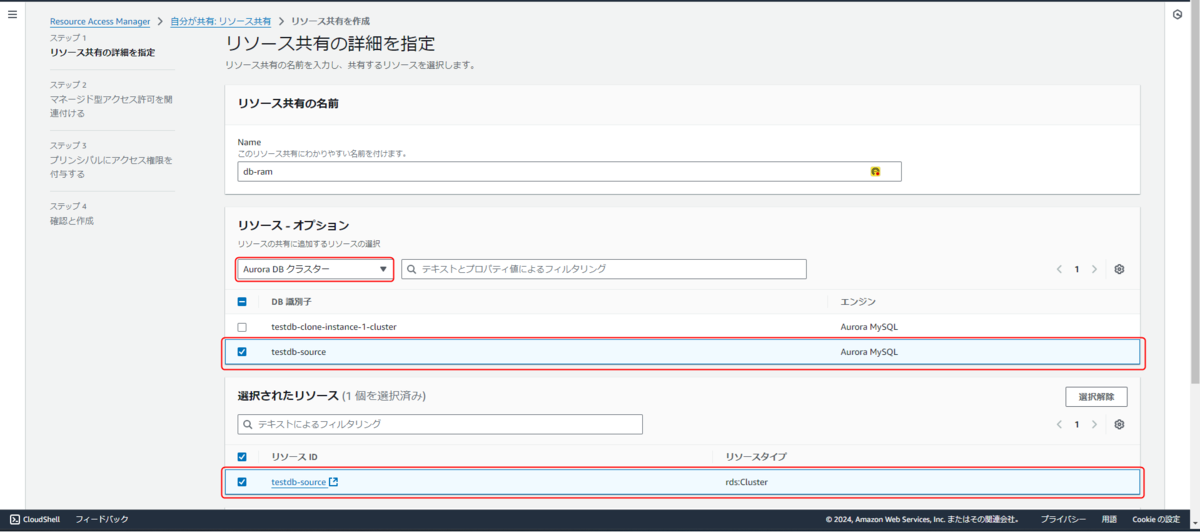The image size is (1200, 532).
Task: Click the rds:Cluster resource type cell
Action: [746, 482]
